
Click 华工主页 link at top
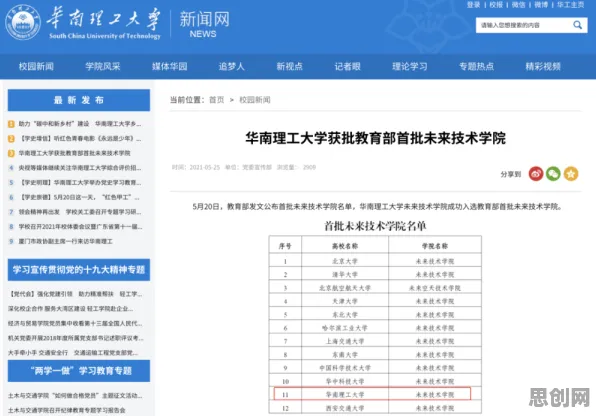571,5
